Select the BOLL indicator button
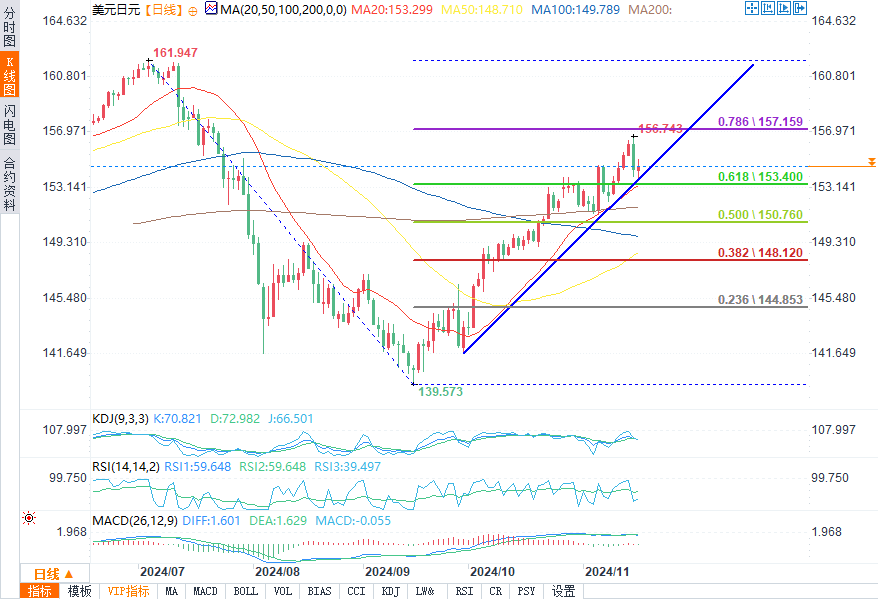Viewport: 878px width, 599px height. (x=245, y=591)
